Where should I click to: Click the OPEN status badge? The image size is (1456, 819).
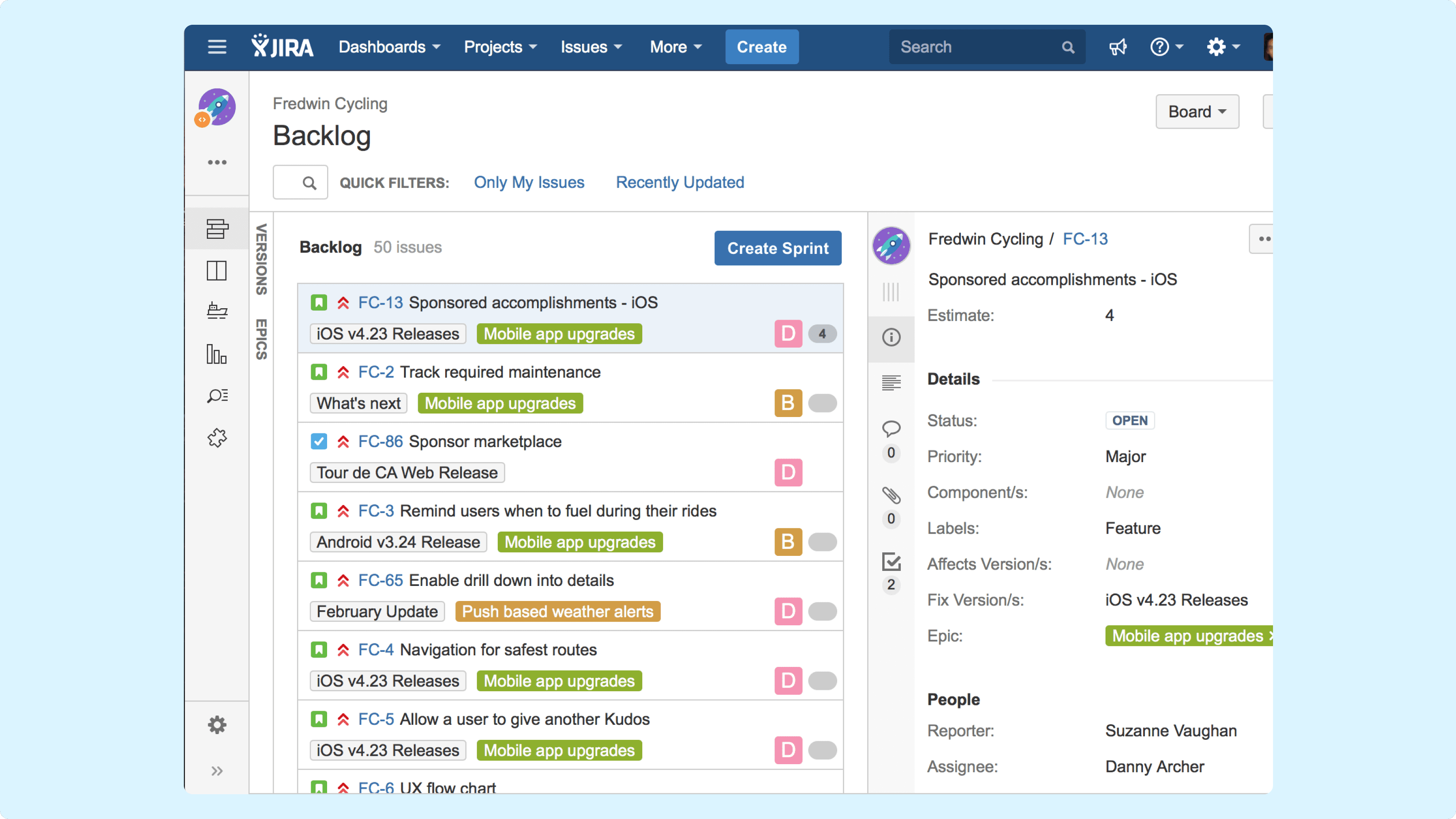tap(1129, 420)
